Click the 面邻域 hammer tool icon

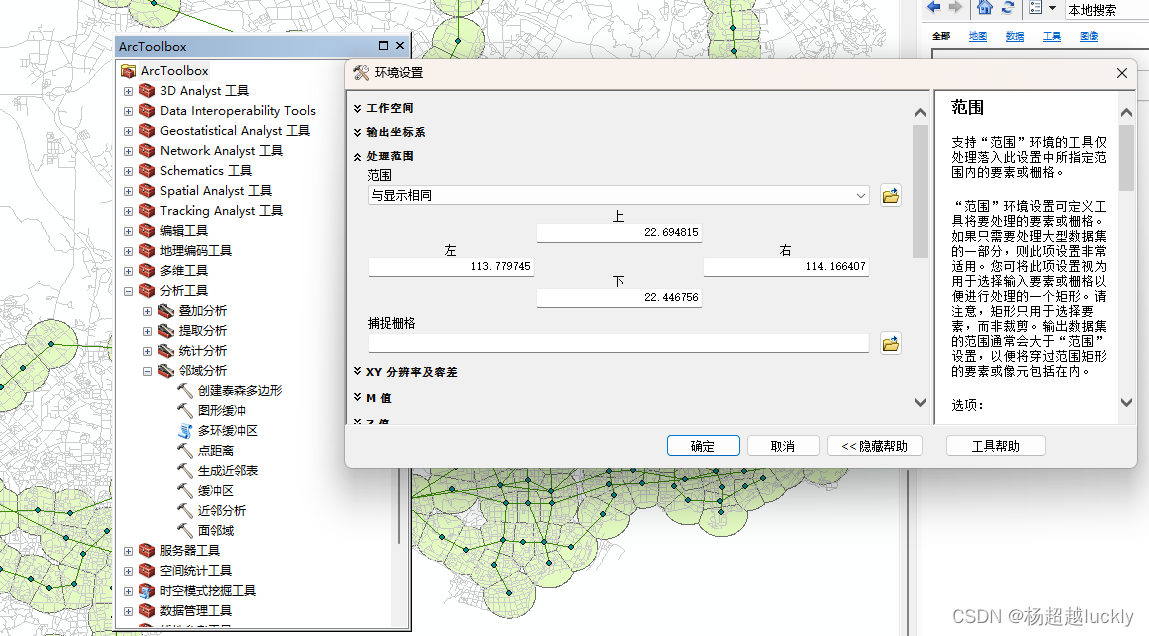click(185, 530)
